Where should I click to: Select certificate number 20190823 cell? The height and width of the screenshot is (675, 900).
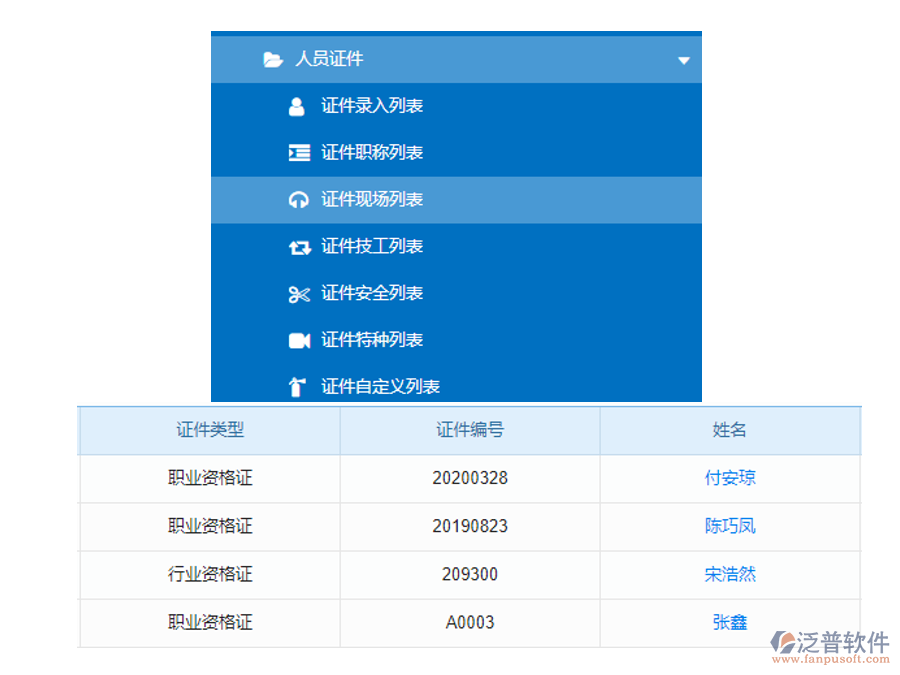point(470,527)
